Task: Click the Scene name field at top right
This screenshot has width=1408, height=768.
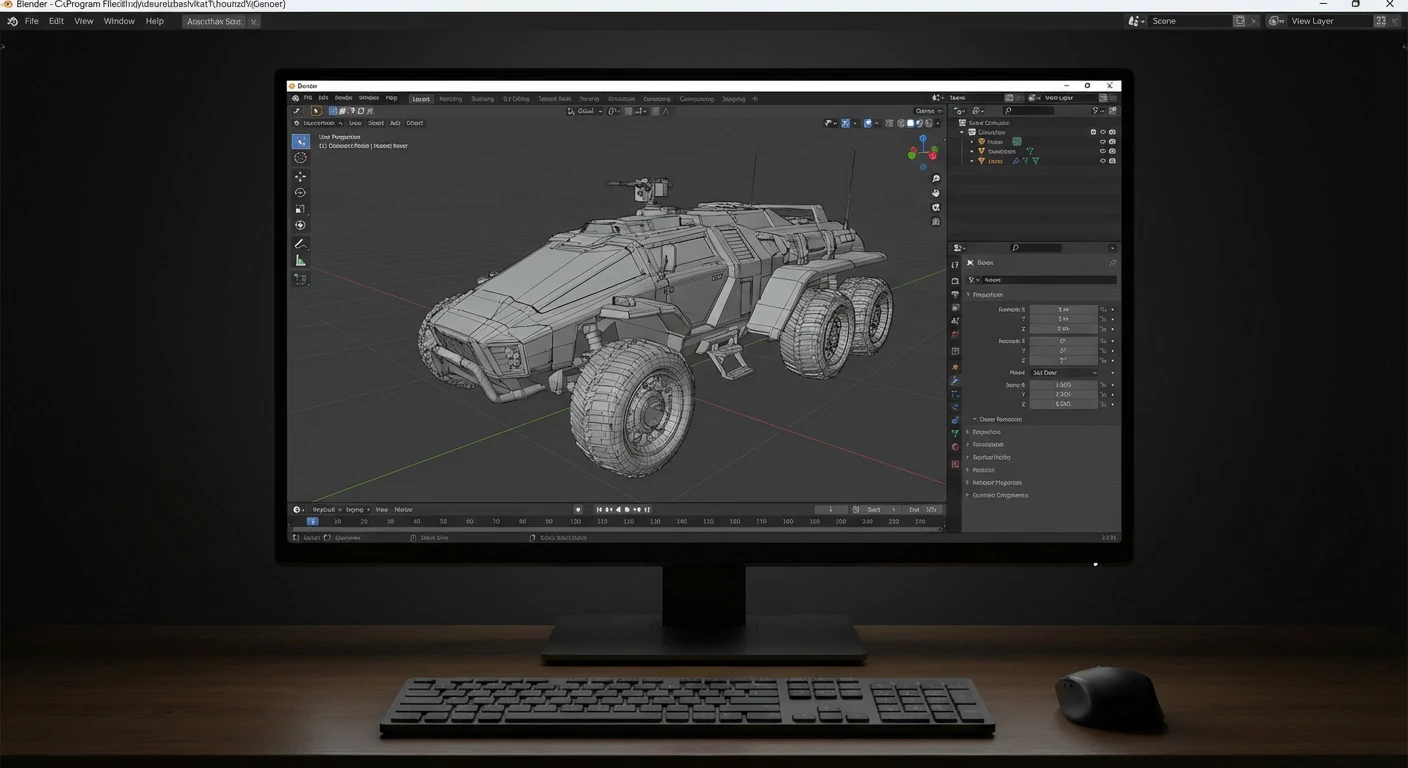Action: (1190, 21)
